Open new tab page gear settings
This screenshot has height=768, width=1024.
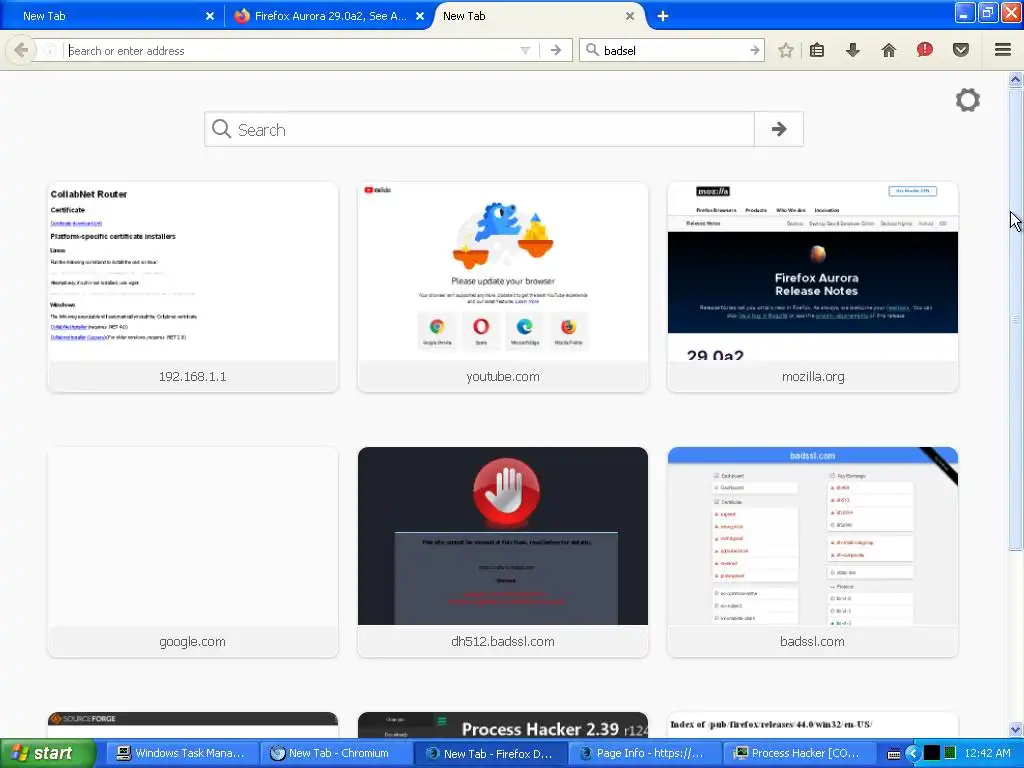click(967, 100)
